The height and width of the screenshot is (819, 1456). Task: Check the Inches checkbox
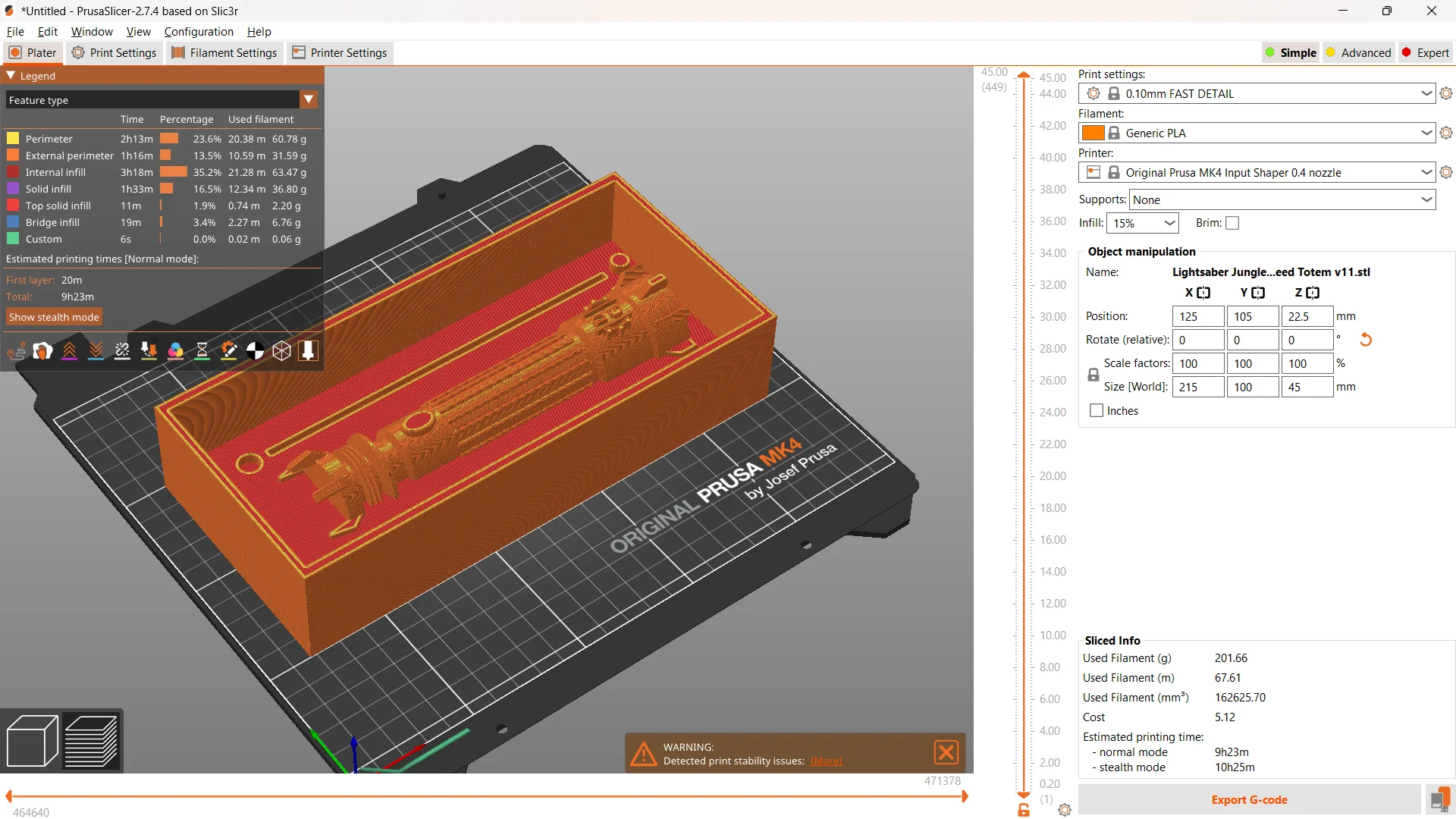click(x=1097, y=410)
